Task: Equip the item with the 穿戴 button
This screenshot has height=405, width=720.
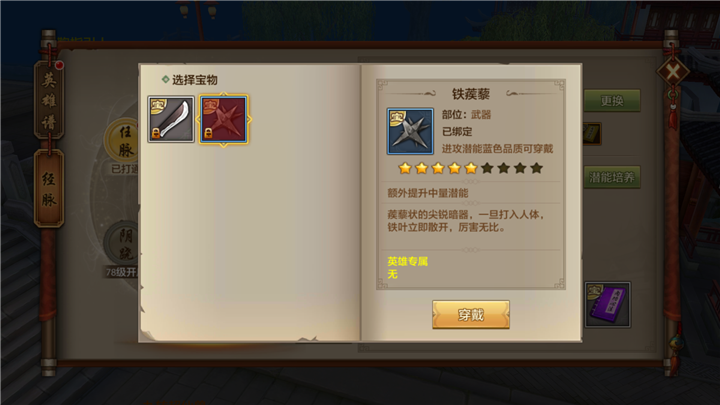Action: coord(471,315)
